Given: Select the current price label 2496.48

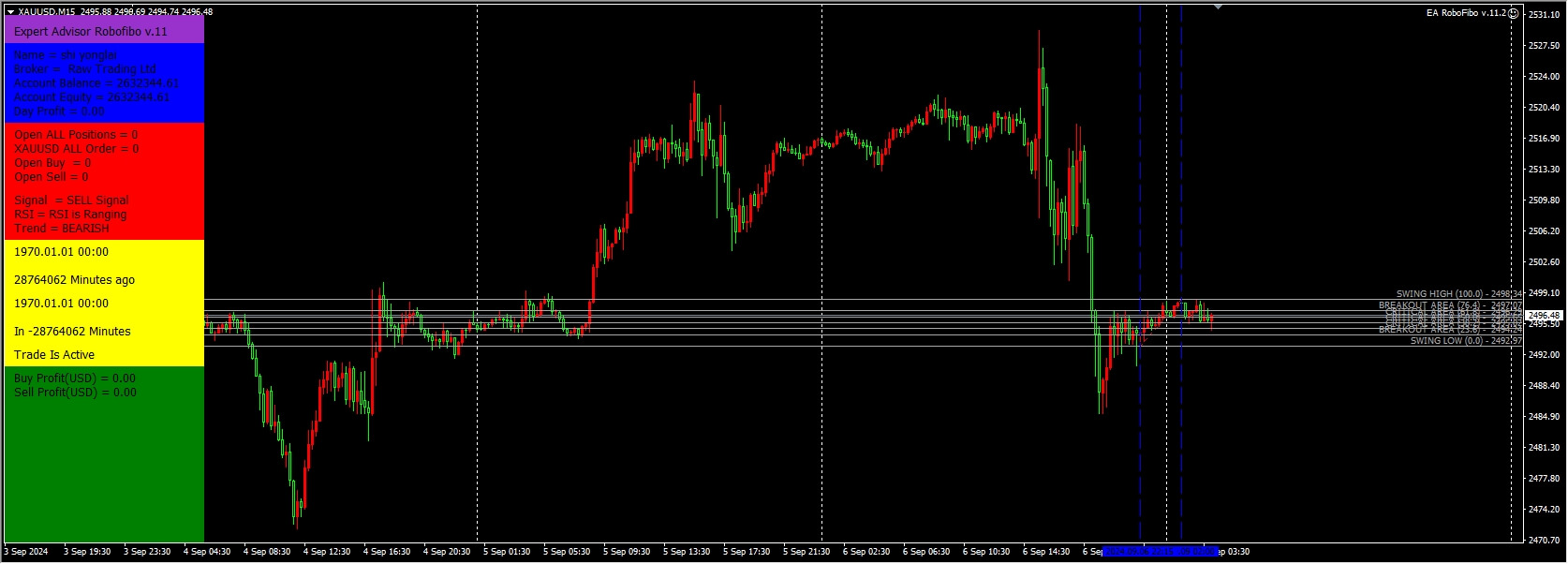Looking at the screenshot, I should click(x=1544, y=316).
